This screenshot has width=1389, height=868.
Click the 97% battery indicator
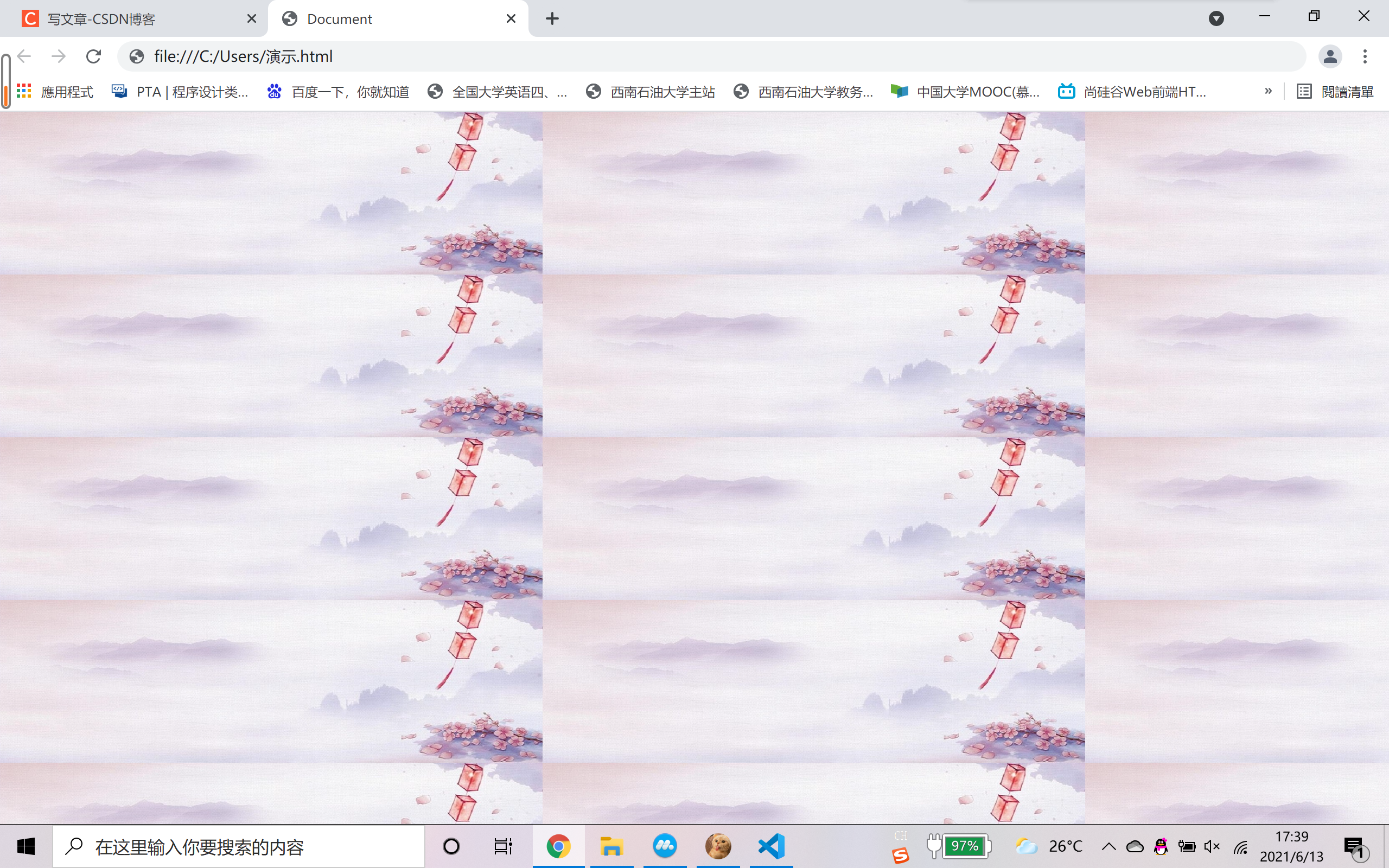pos(959,846)
